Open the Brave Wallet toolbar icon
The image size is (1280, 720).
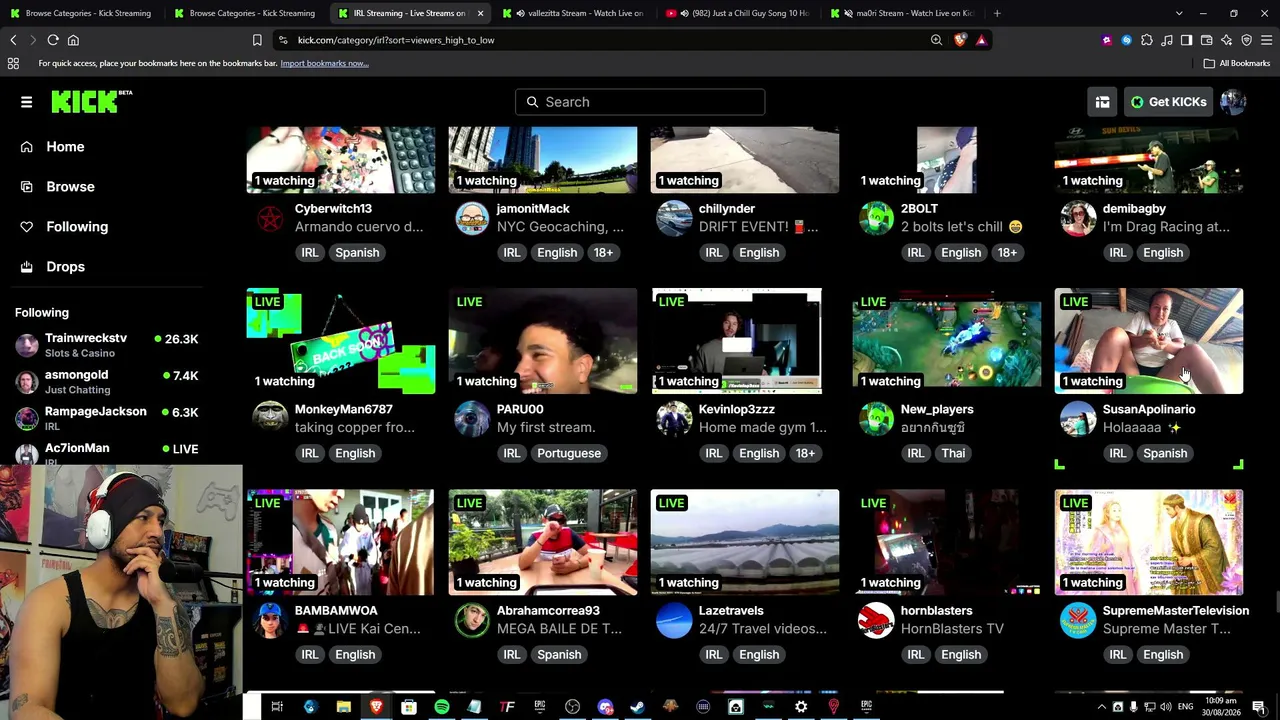point(1206,40)
